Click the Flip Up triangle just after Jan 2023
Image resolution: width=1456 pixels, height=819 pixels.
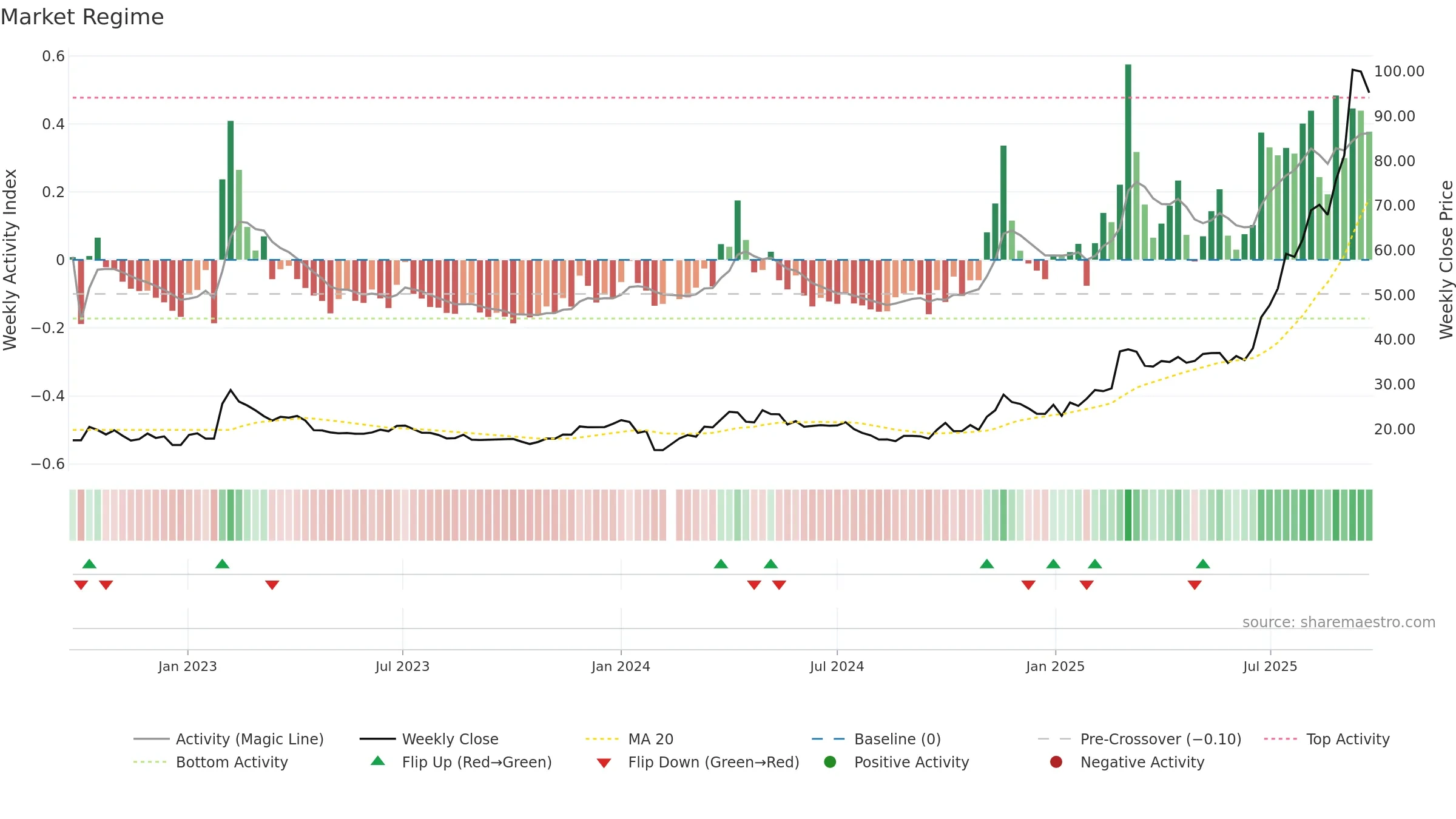222,564
